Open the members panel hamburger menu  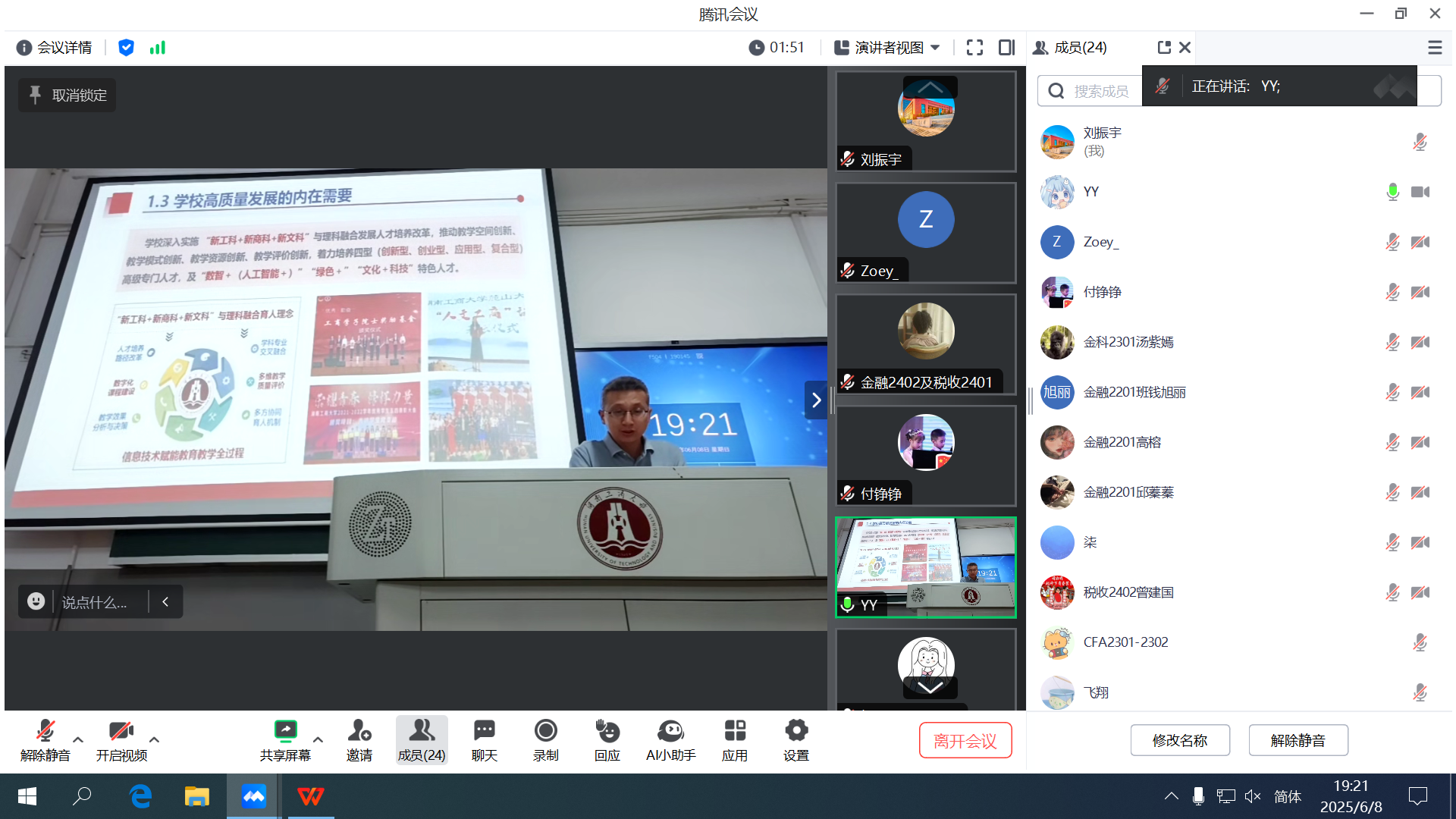coord(1434,48)
